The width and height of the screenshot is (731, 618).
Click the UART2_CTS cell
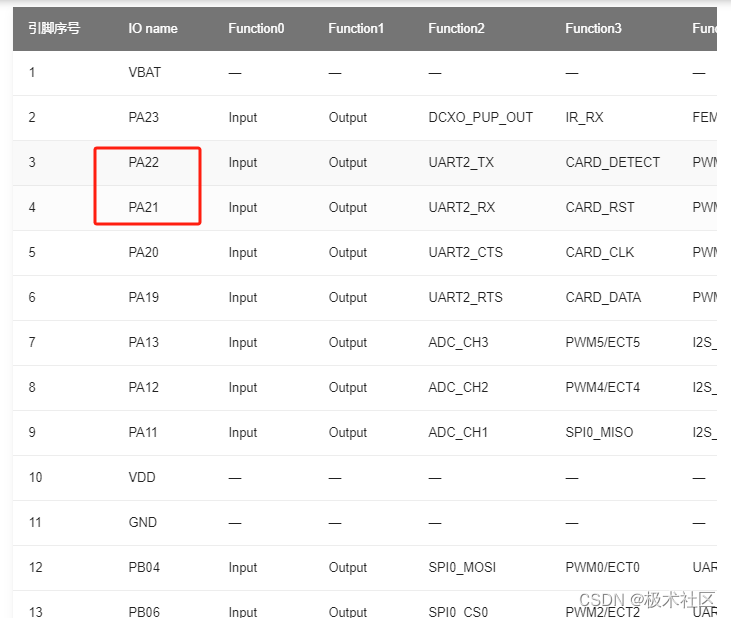tap(466, 252)
